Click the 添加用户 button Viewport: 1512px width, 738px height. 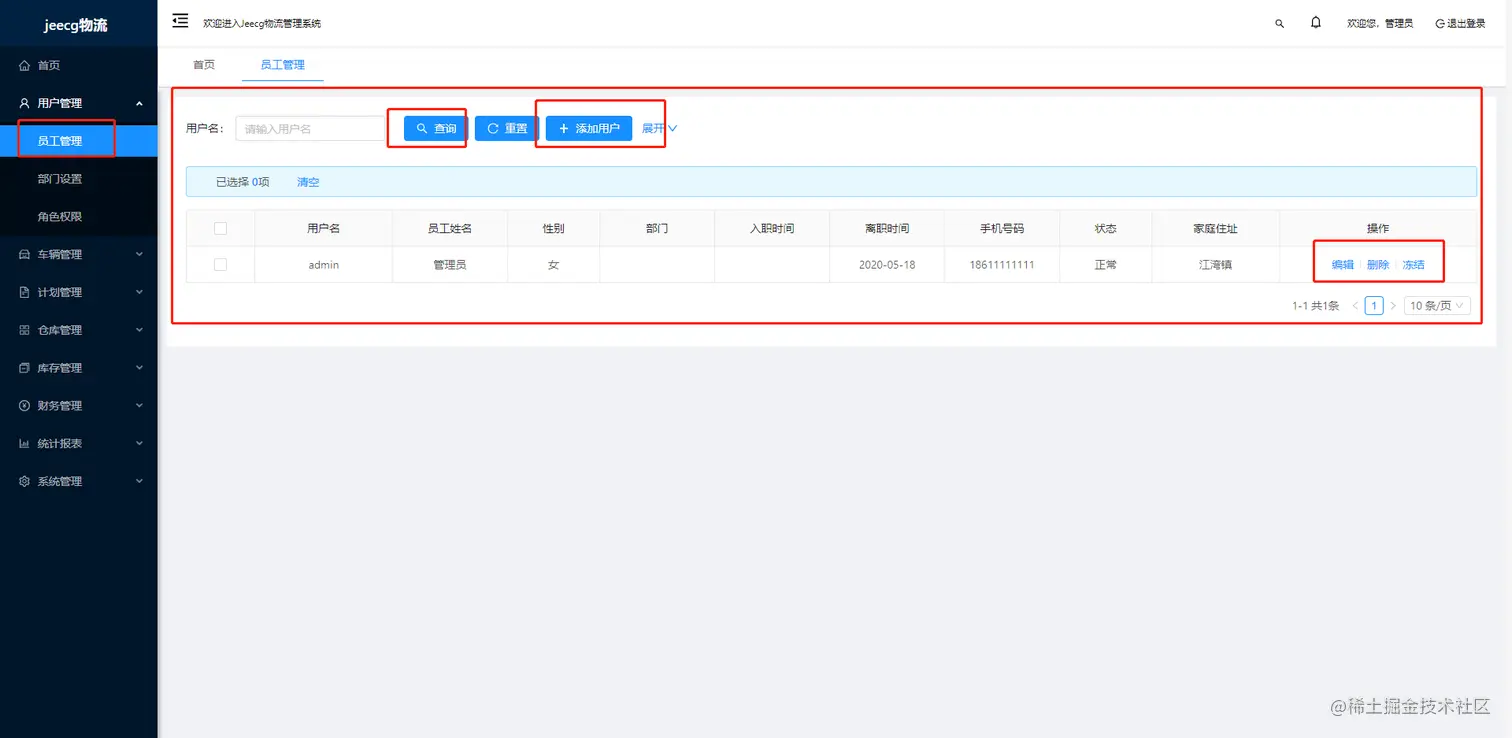589,128
